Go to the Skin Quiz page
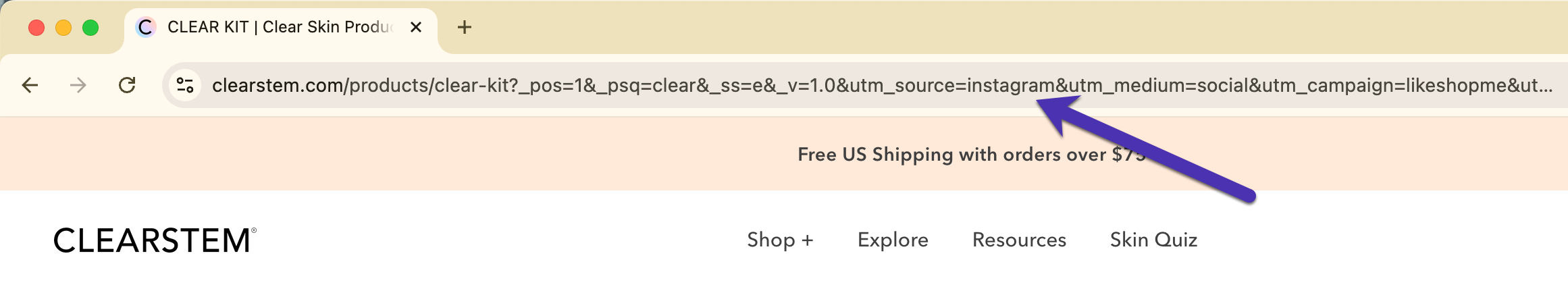1568x289 pixels. pyautogui.click(x=1153, y=240)
